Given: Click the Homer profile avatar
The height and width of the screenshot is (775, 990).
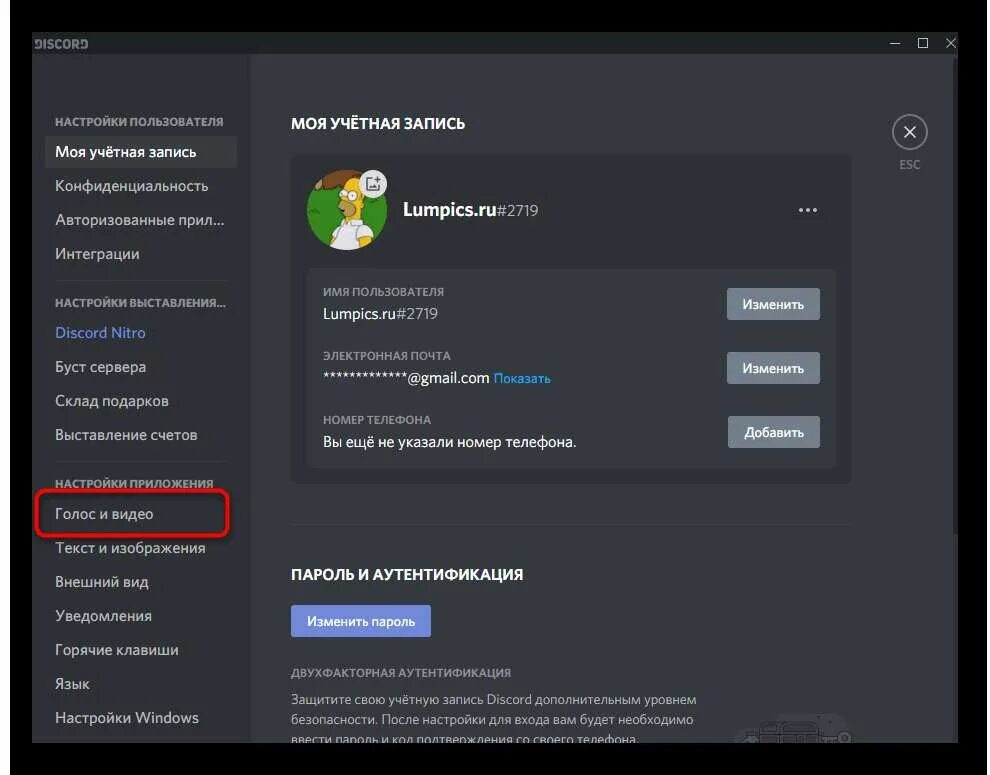Looking at the screenshot, I should [347, 210].
